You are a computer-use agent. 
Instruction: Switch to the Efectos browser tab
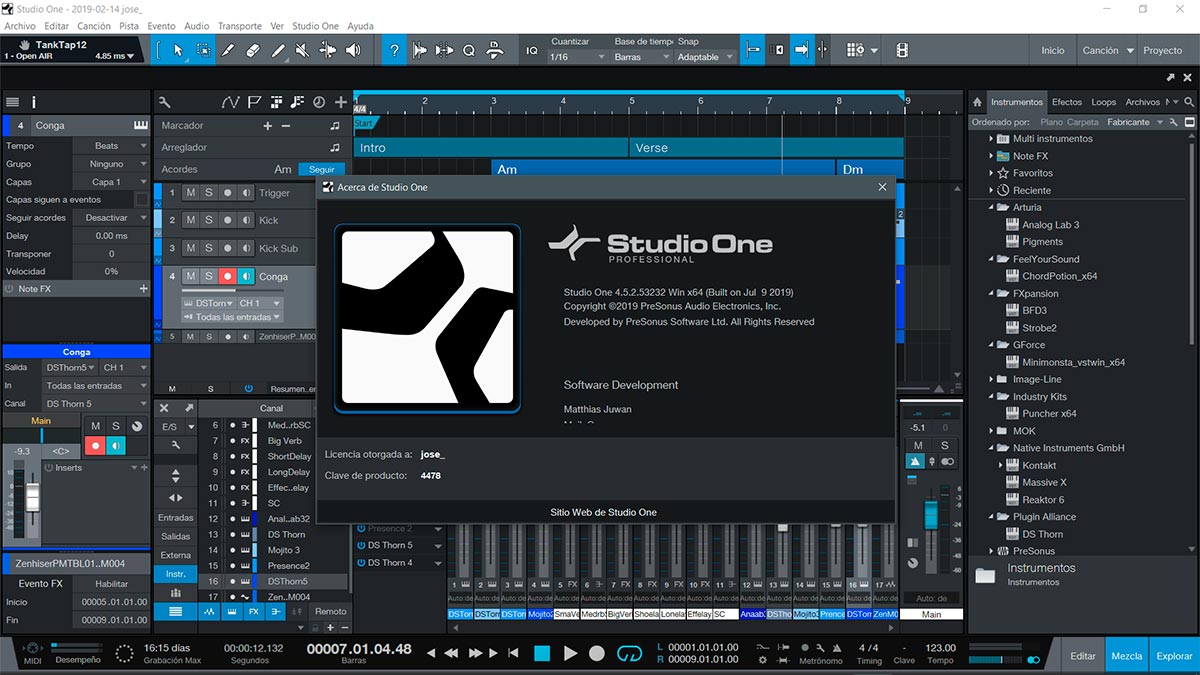click(1066, 102)
